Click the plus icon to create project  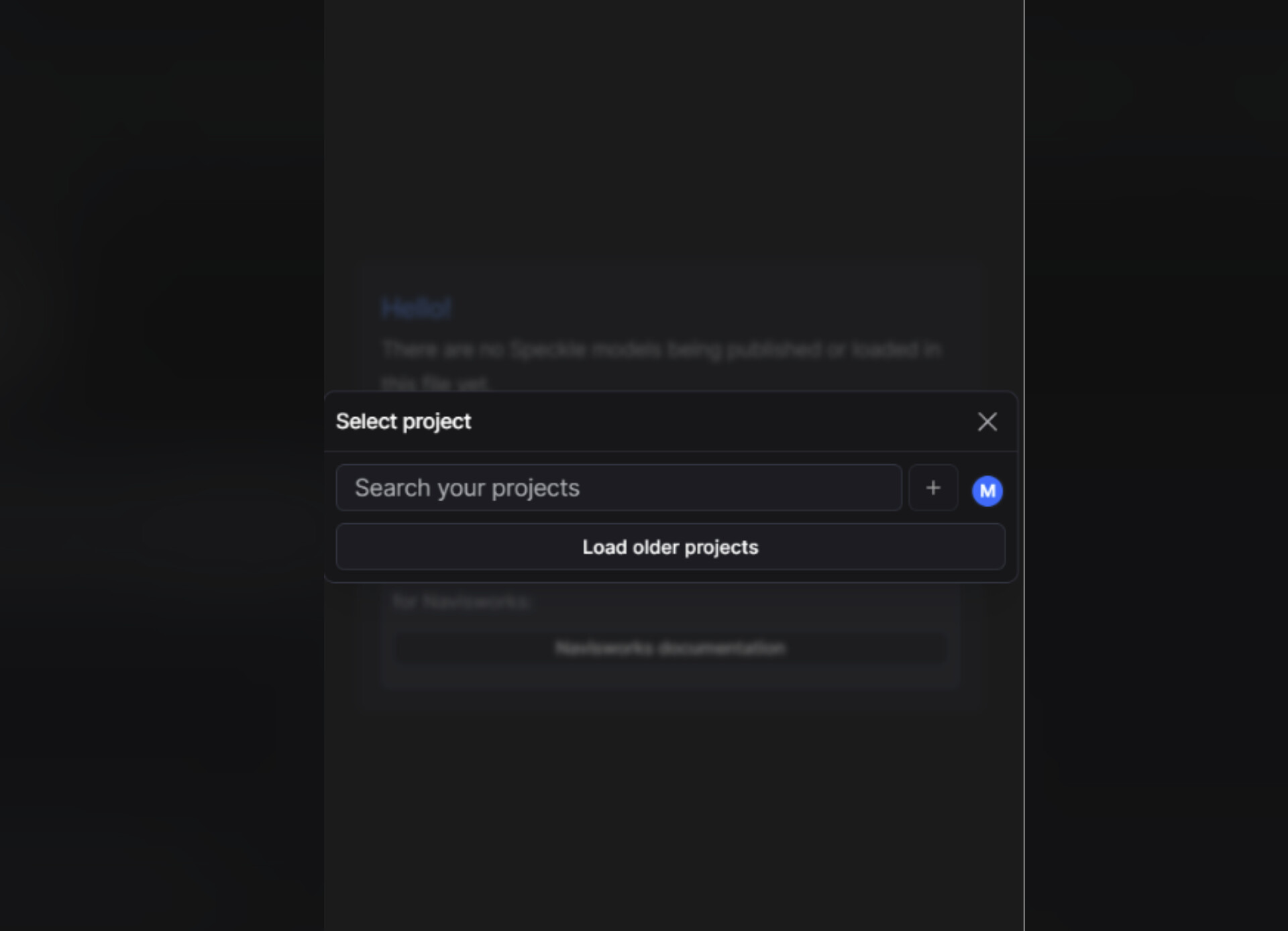point(933,488)
